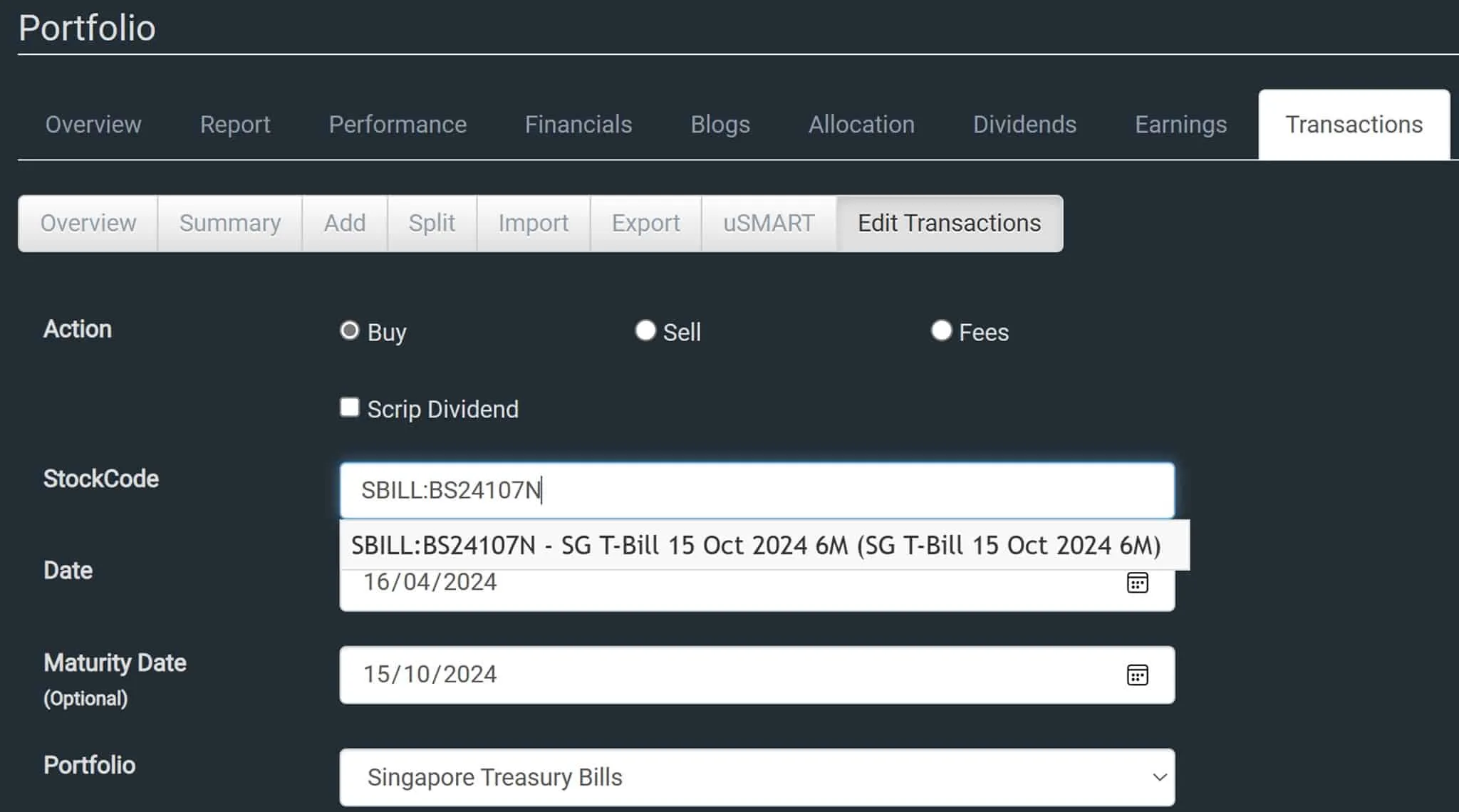The width and height of the screenshot is (1459, 812).
Task: Open the Performance tab
Action: pyautogui.click(x=398, y=125)
